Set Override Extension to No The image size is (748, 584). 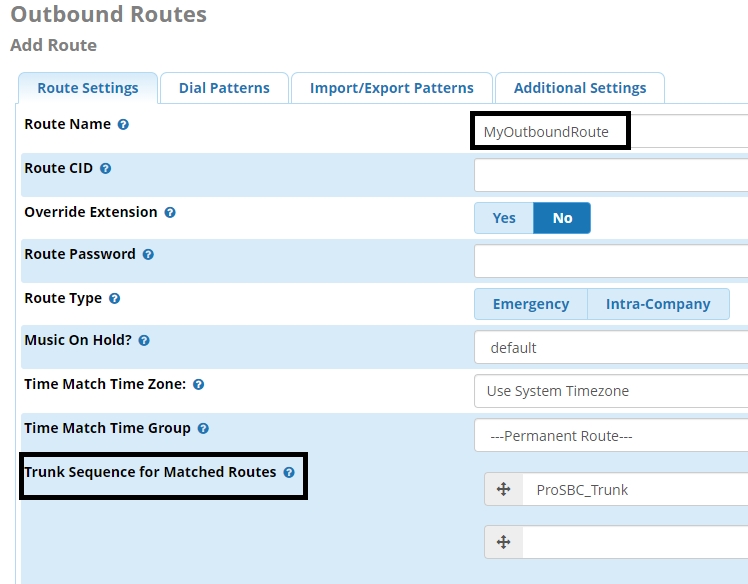point(562,218)
